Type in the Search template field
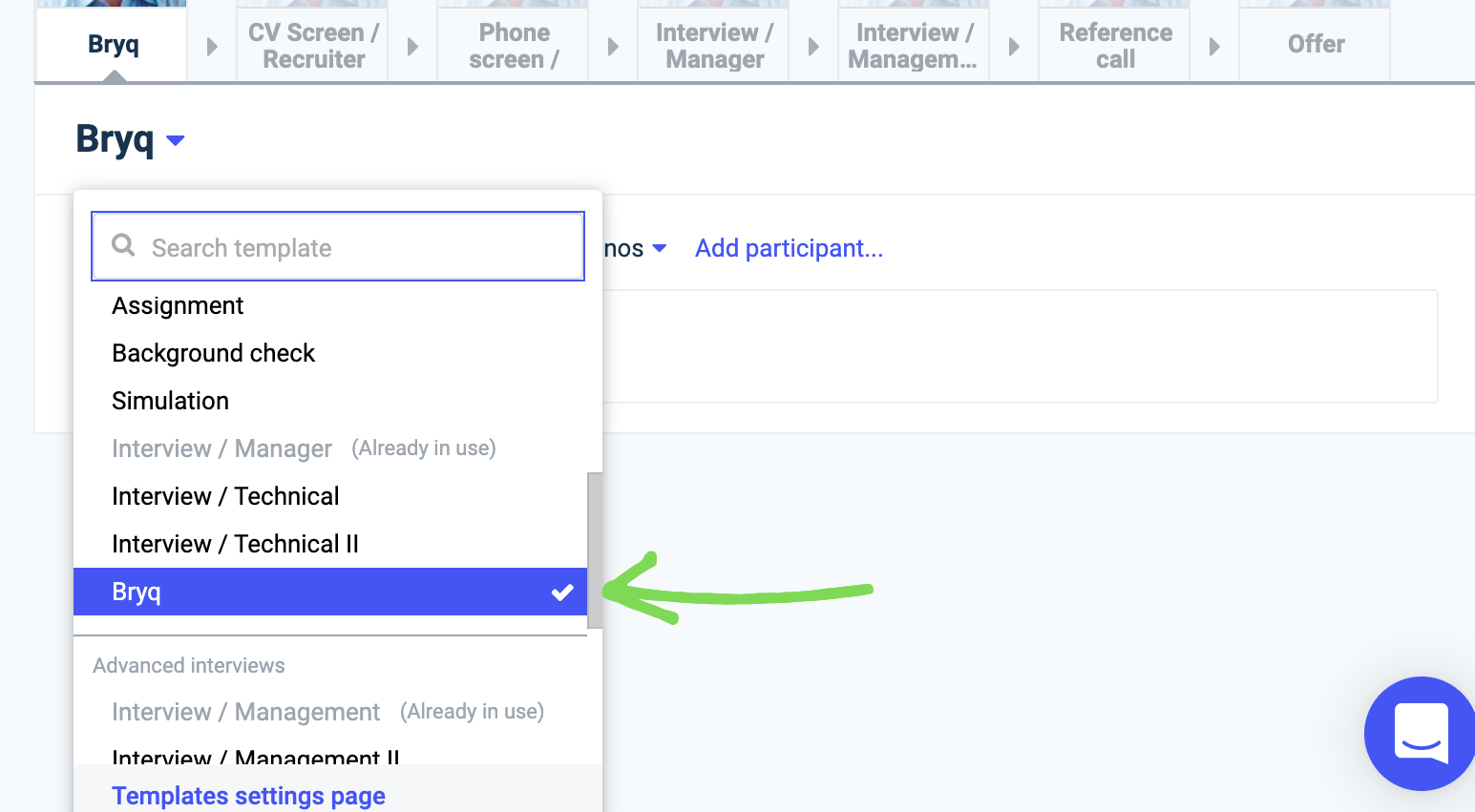The image size is (1475, 812). pyautogui.click(x=353, y=248)
